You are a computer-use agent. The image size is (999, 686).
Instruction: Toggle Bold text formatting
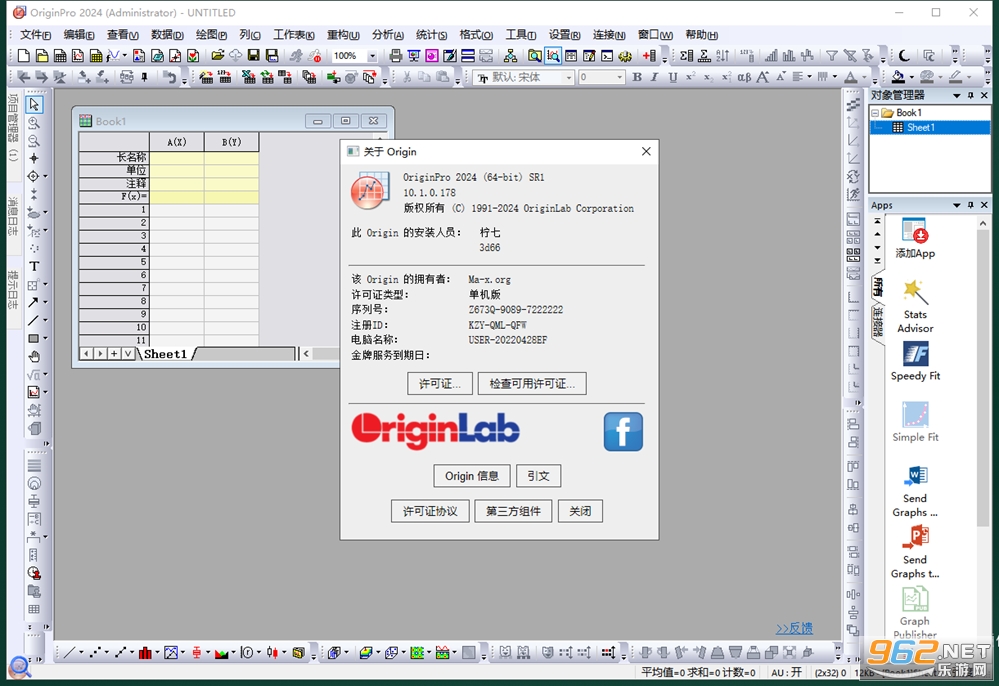point(636,77)
